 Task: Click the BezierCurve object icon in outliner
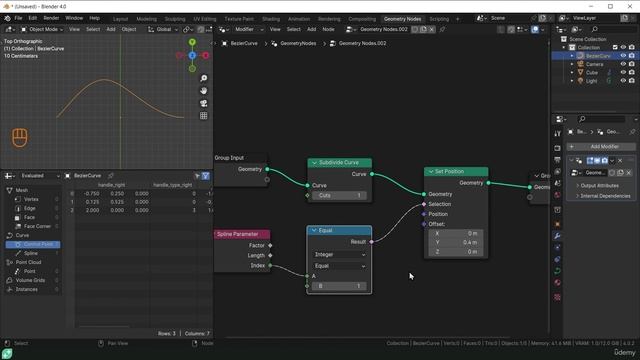coord(580,56)
